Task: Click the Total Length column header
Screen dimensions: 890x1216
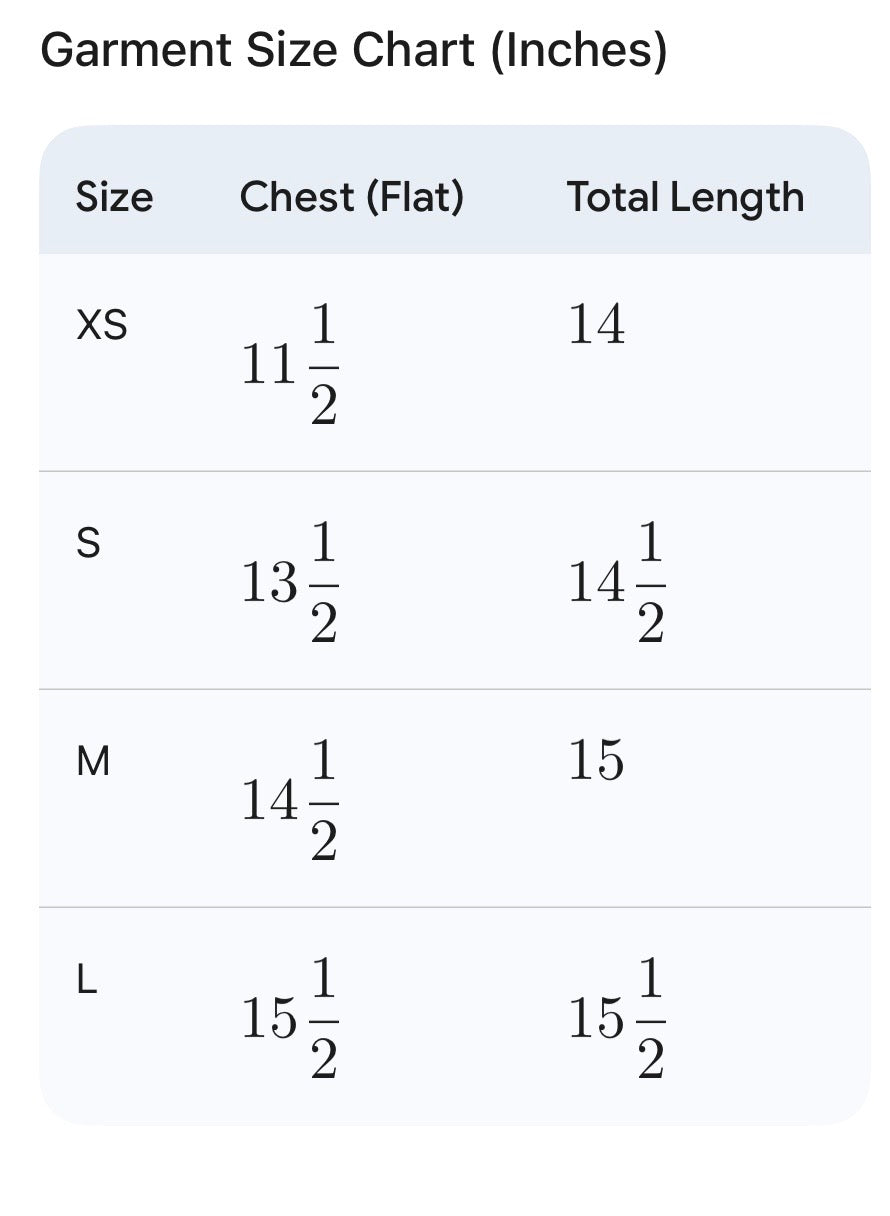Action: 686,198
